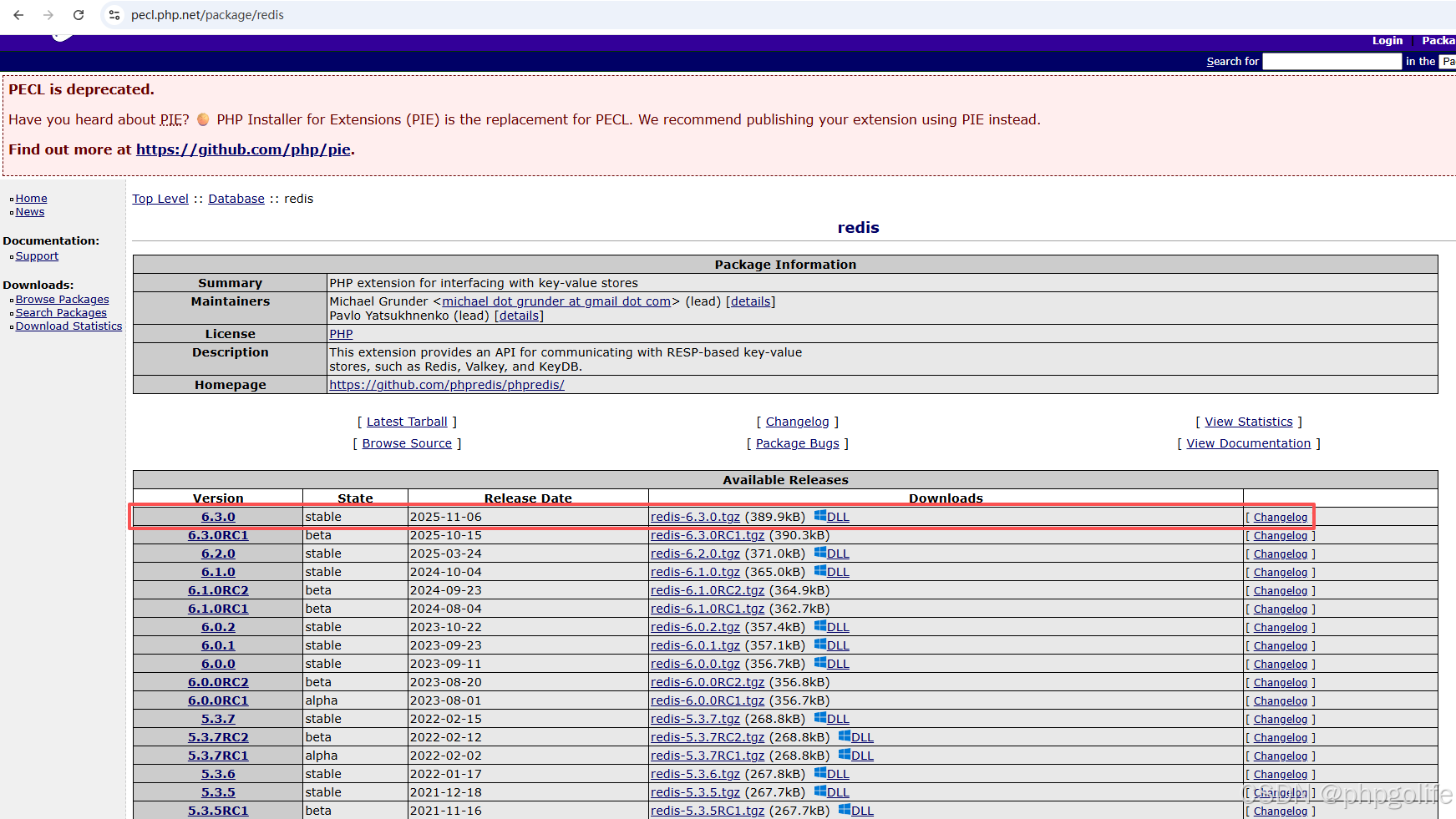The height and width of the screenshot is (819, 1456).
Task: Reload the page with the refresh icon
Action: pyautogui.click(x=79, y=15)
